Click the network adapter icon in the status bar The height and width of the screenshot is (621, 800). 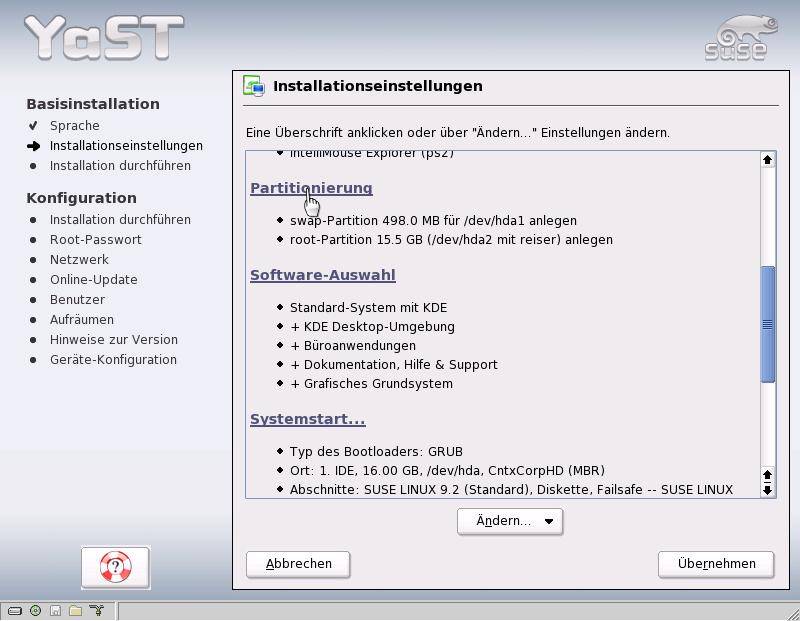pyautogui.click(x=96, y=610)
